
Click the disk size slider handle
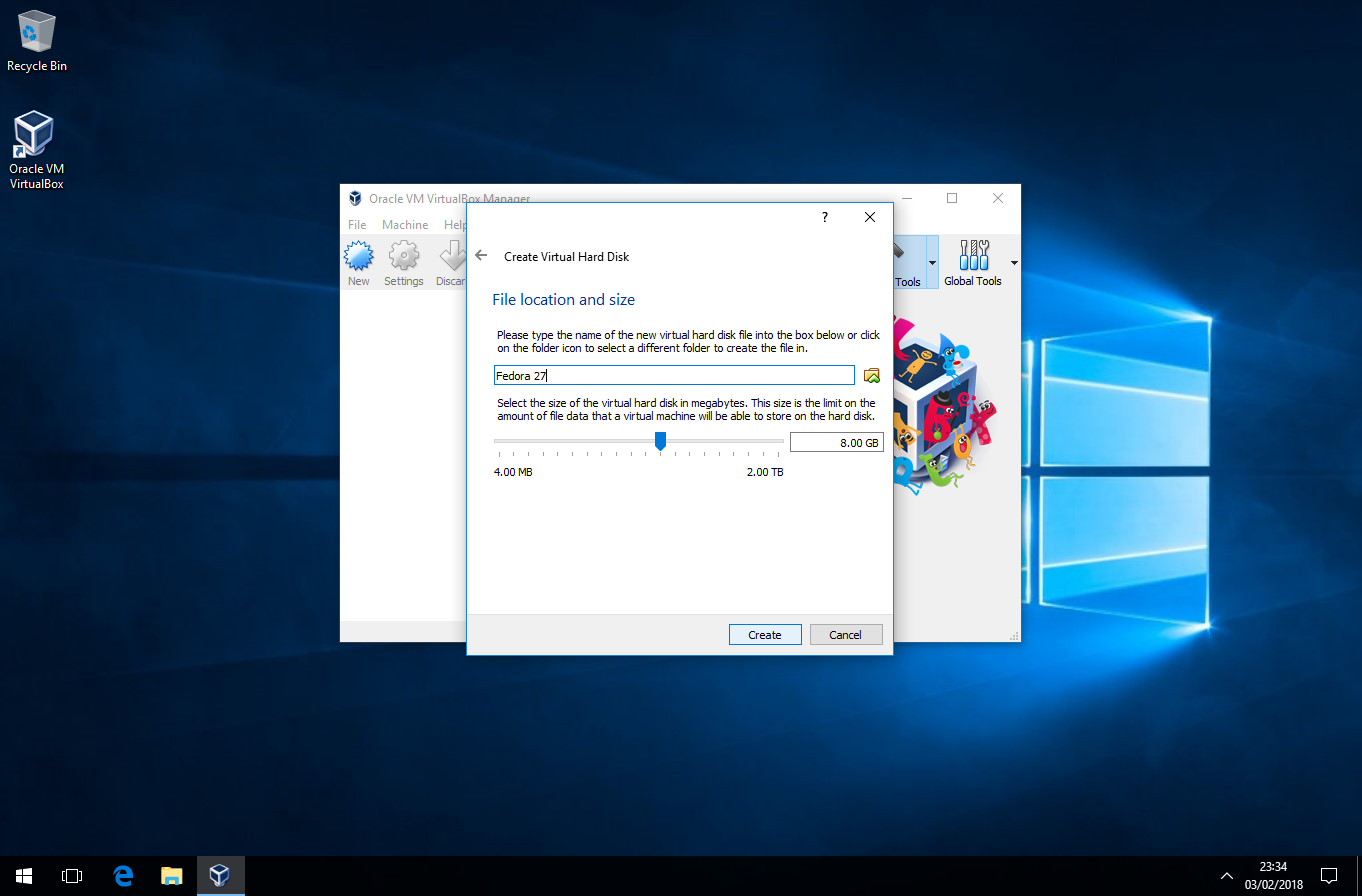click(660, 441)
